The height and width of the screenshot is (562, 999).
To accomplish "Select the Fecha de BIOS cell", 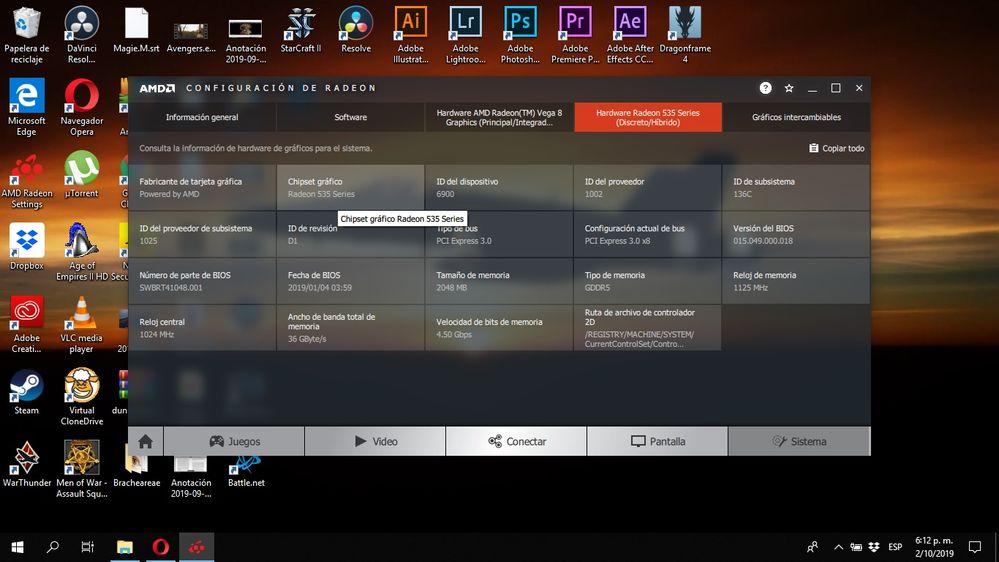I will 350,281.
